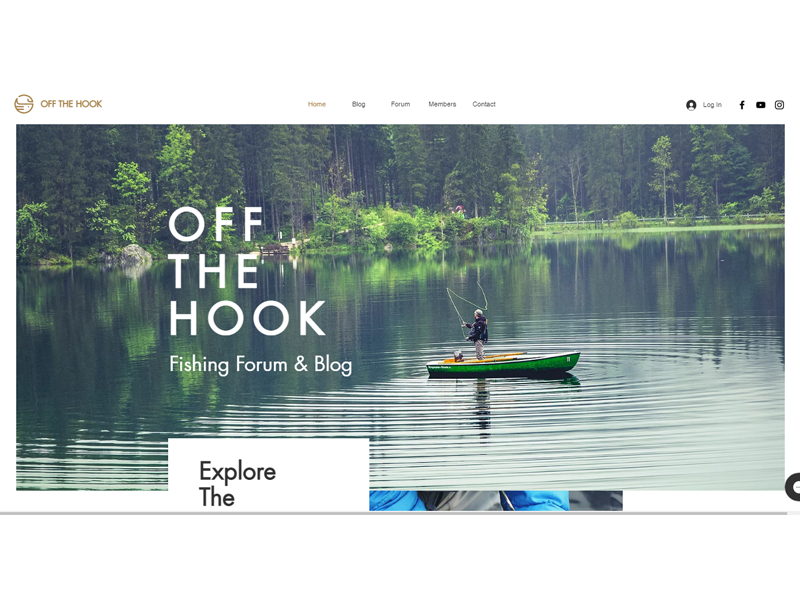Click the Fishing Forum & Blog subtitle
The height and width of the screenshot is (600, 800).
[x=261, y=365]
